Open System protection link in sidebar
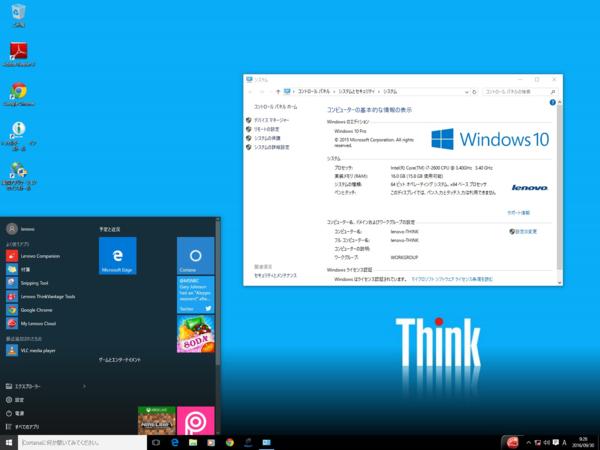 (267, 138)
